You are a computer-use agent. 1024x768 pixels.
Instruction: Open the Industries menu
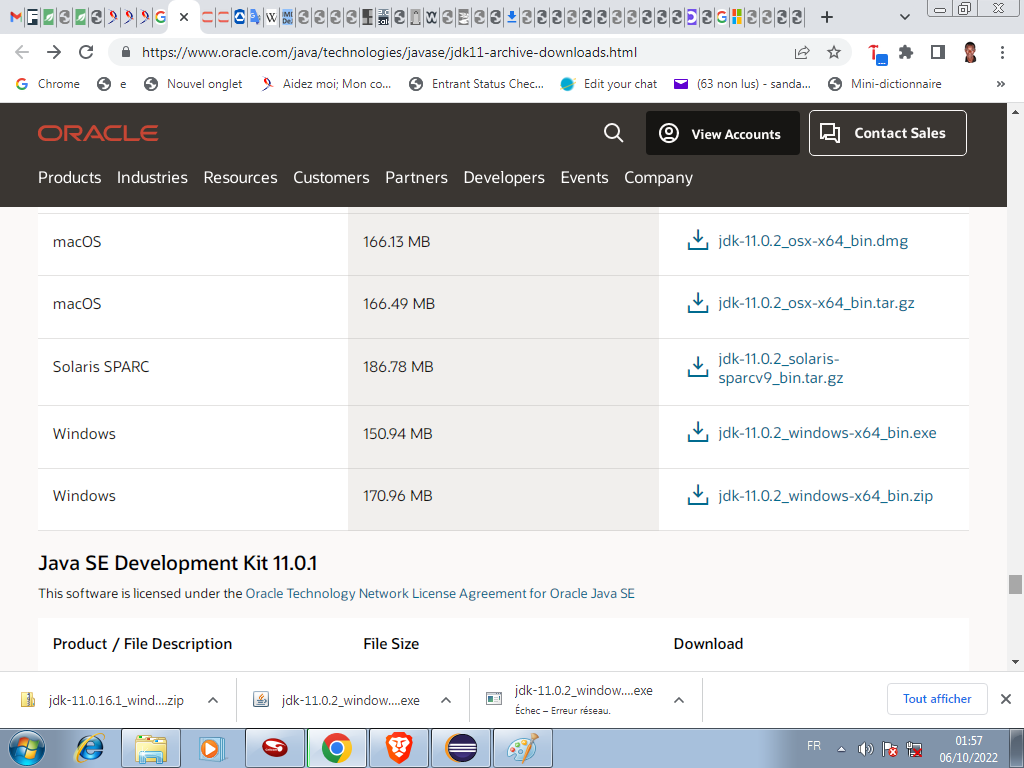pos(152,178)
